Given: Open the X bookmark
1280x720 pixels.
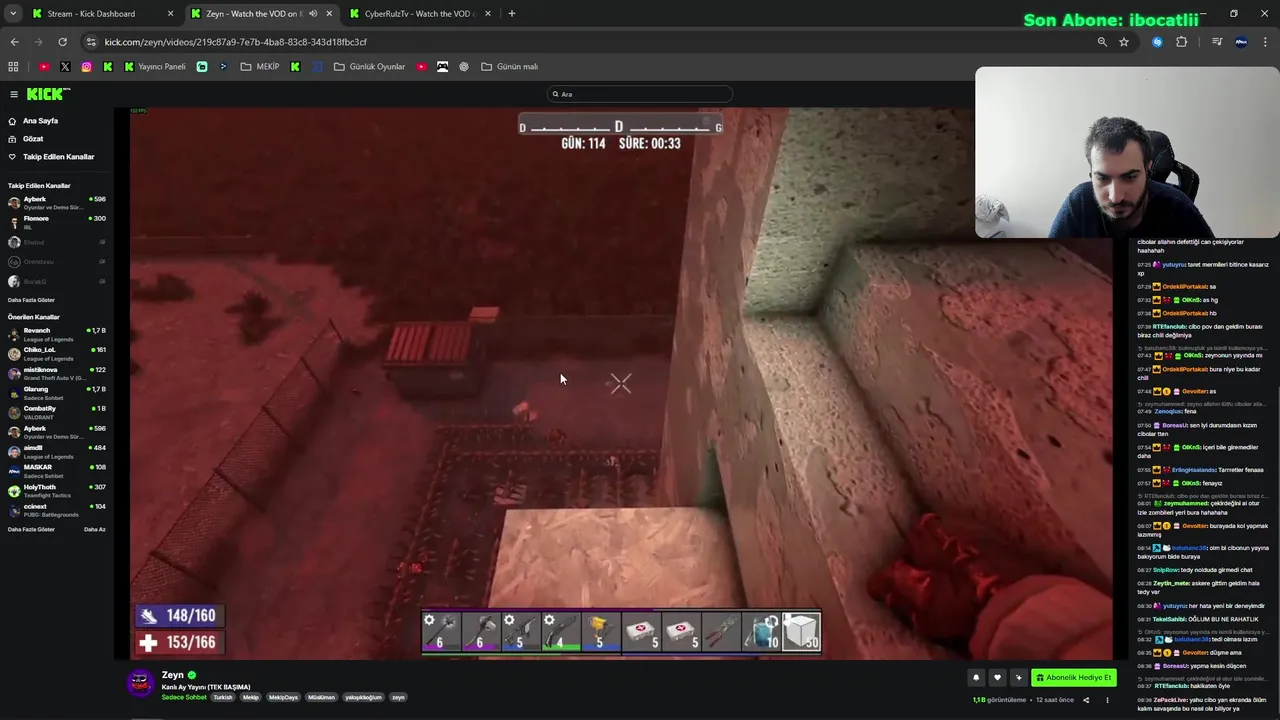Looking at the screenshot, I should [x=65, y=67].
